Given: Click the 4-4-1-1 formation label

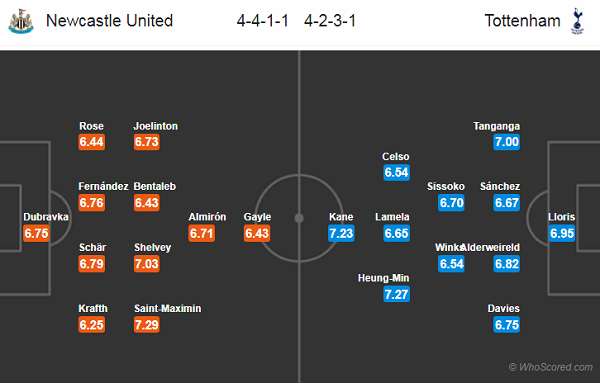Looking at the screenshot, I should 262,21.
